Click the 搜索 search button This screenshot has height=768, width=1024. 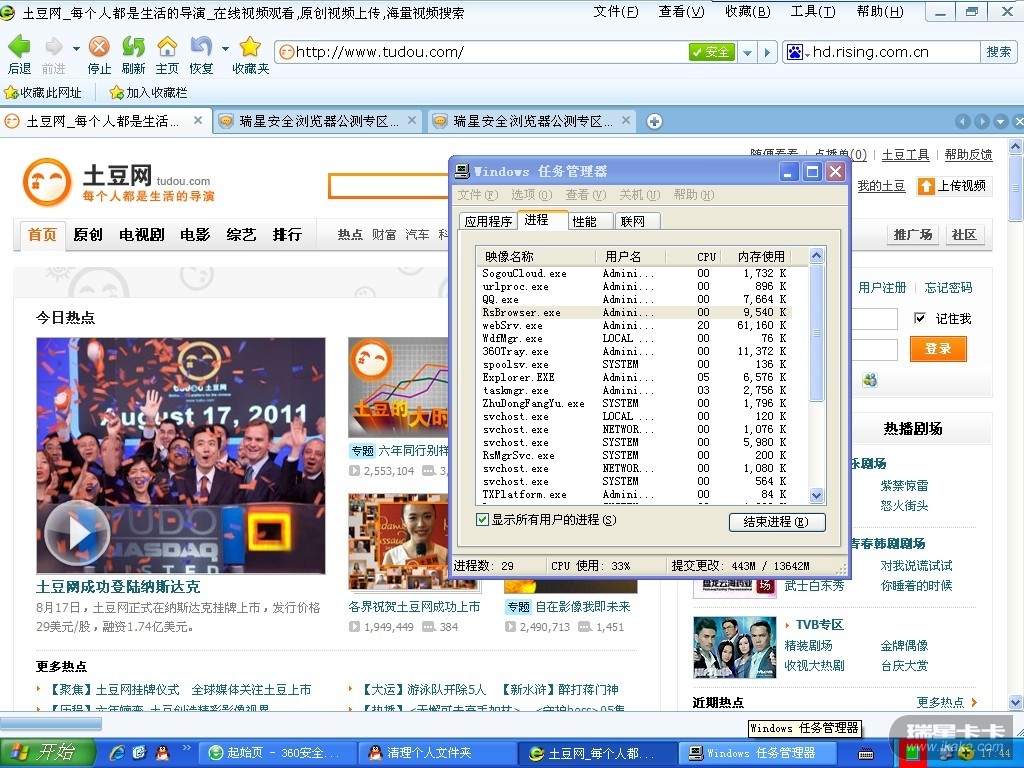point(999,52)
